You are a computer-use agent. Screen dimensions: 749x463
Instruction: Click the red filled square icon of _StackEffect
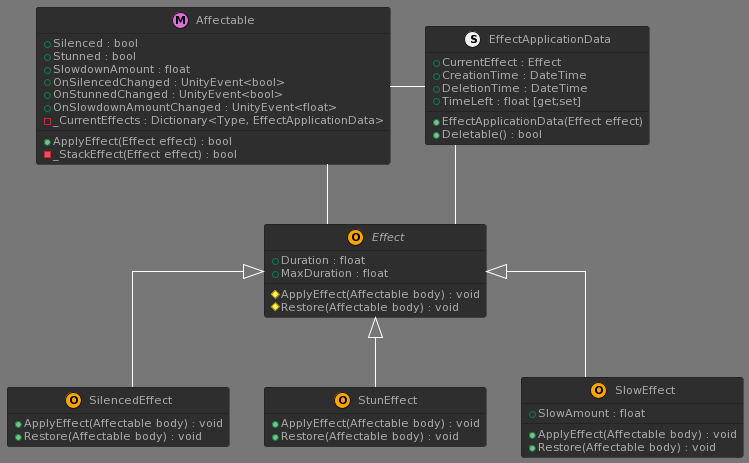point(47,154)
